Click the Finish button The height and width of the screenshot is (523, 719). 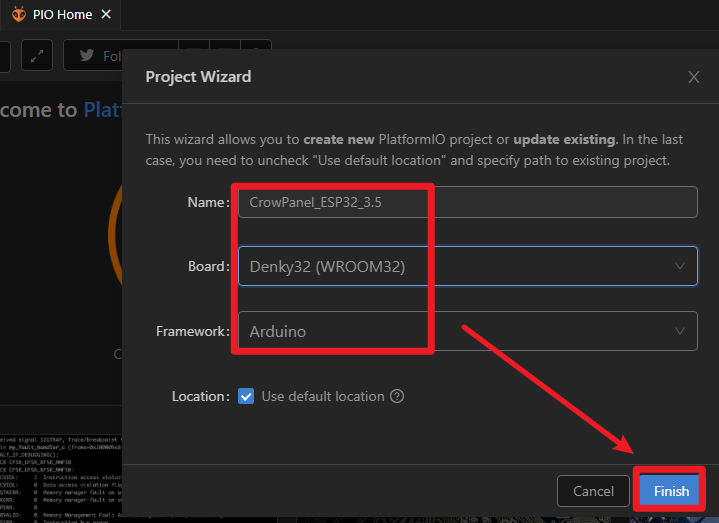tap(671, 491)
